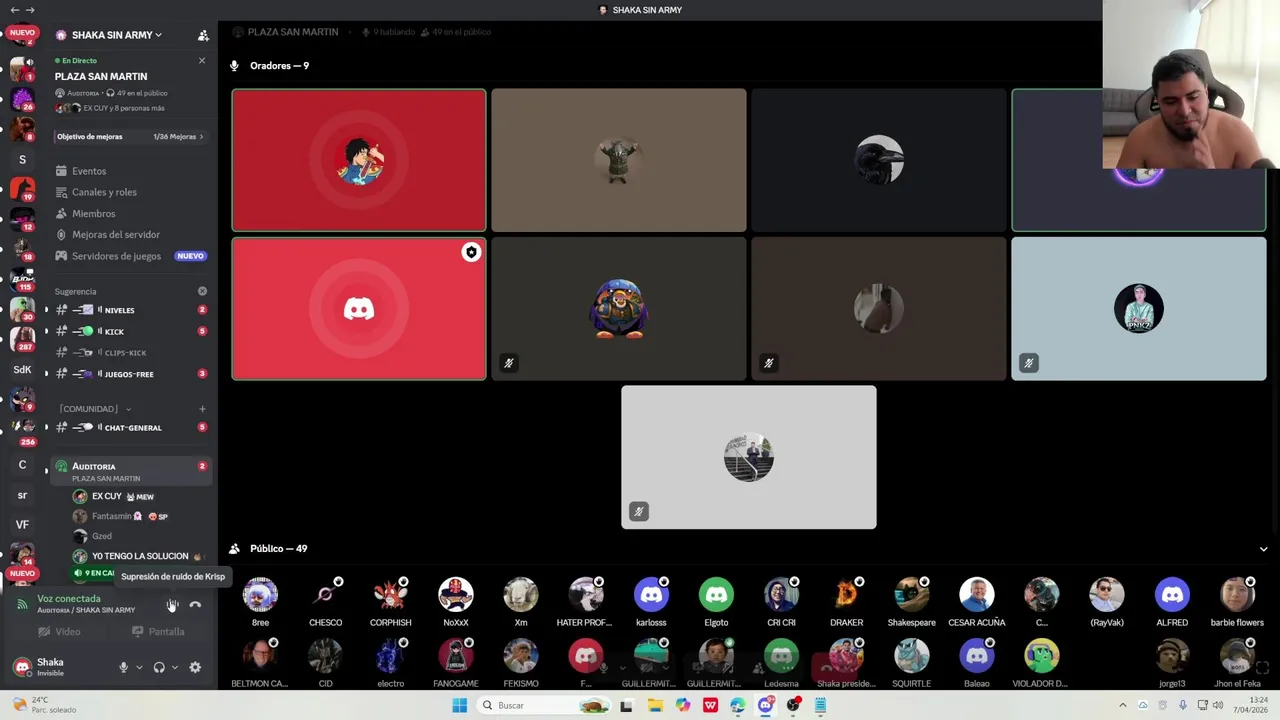
Task: Open user settings gear
Action: 195,667
